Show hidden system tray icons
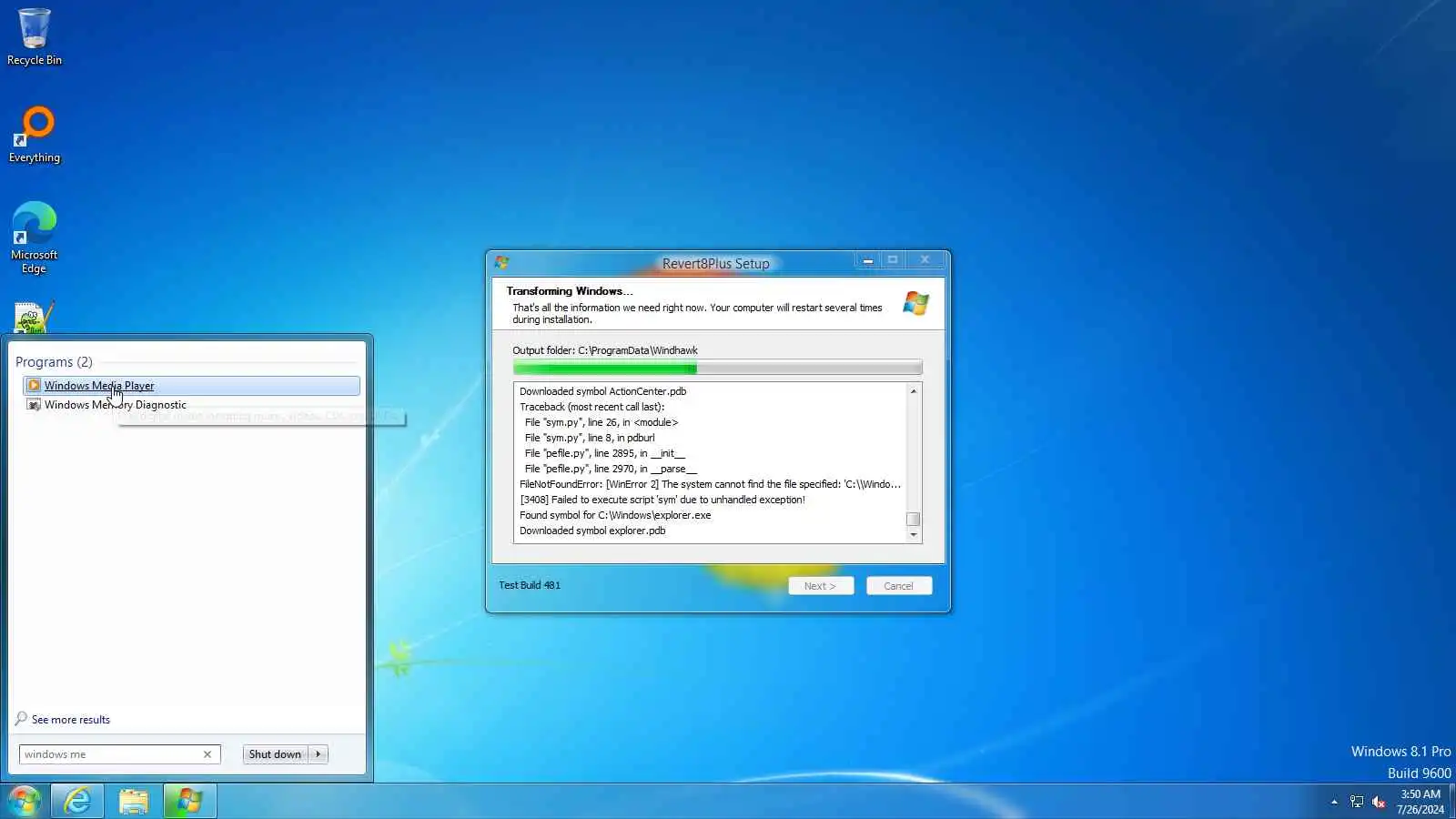The width and height of the screenshot is (1456, 819). coord(1334,802)
